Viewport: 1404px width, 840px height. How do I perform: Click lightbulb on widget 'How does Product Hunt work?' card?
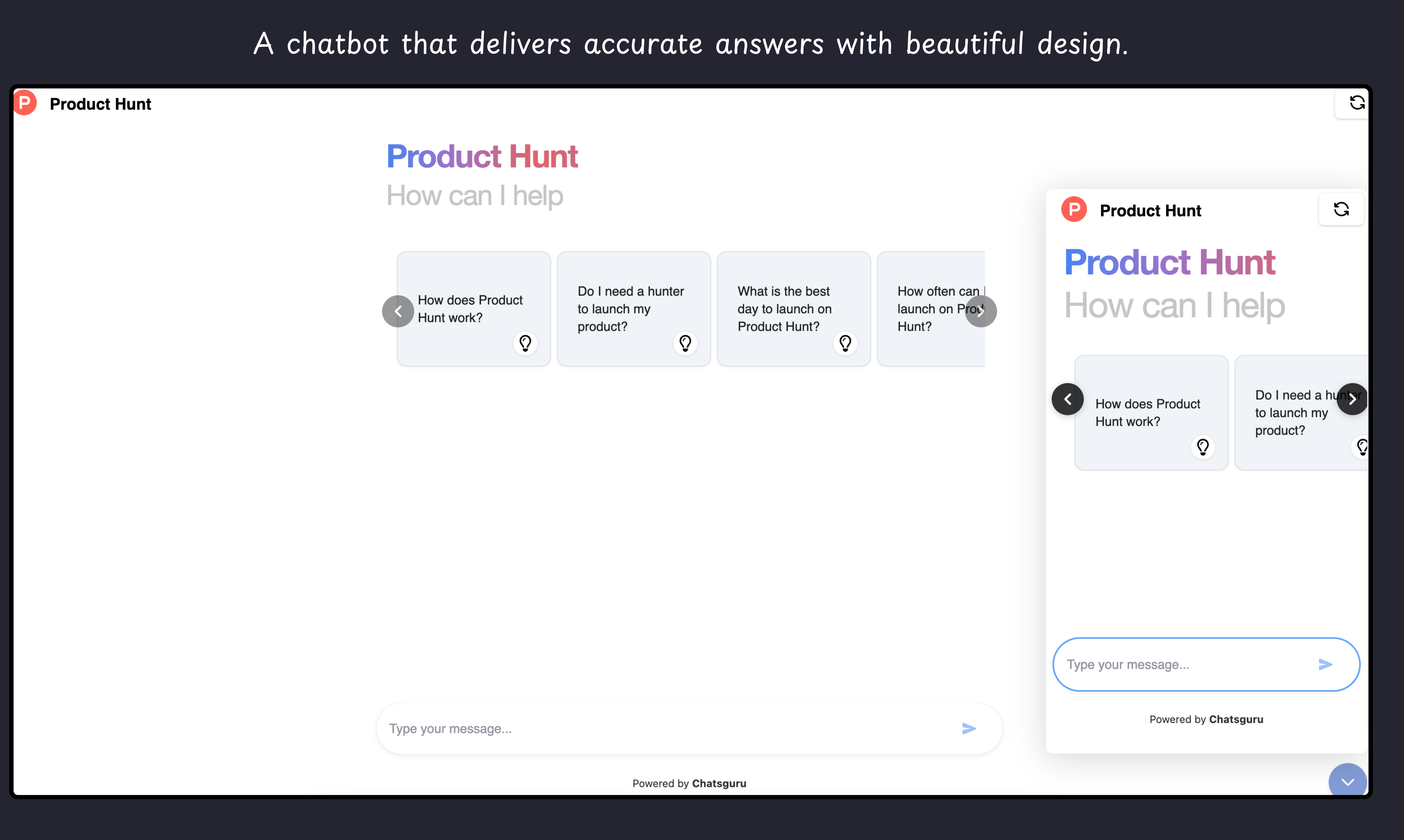click(x=1202, y=447)
